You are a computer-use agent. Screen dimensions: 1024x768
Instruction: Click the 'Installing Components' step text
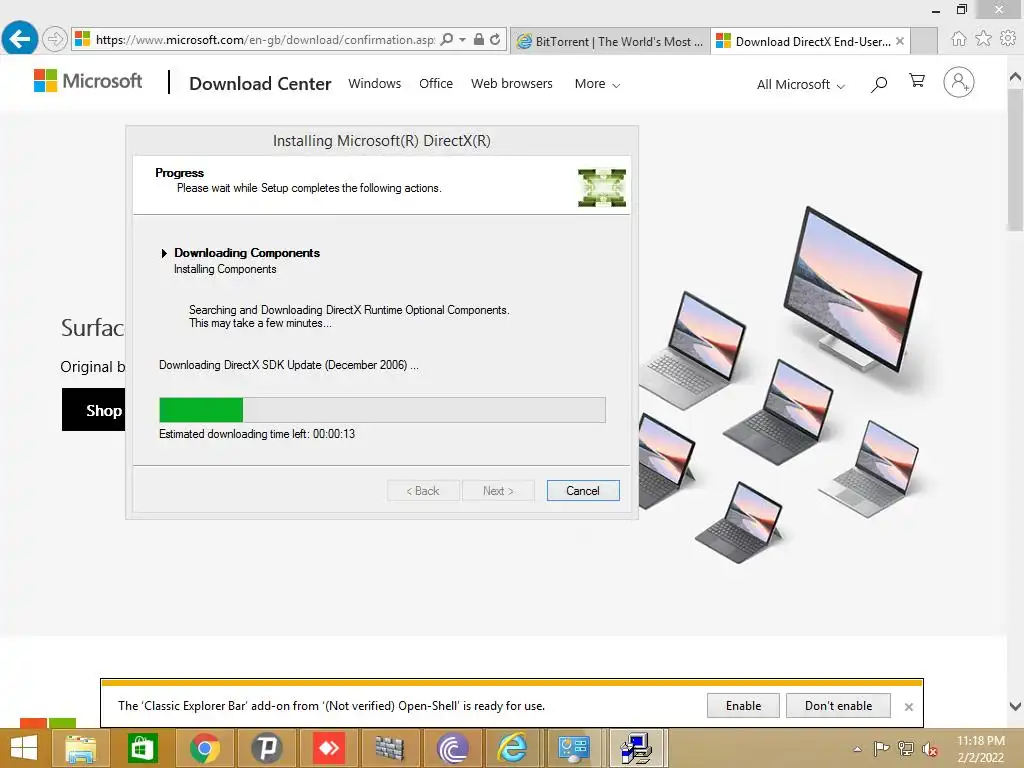click(225, 269)
